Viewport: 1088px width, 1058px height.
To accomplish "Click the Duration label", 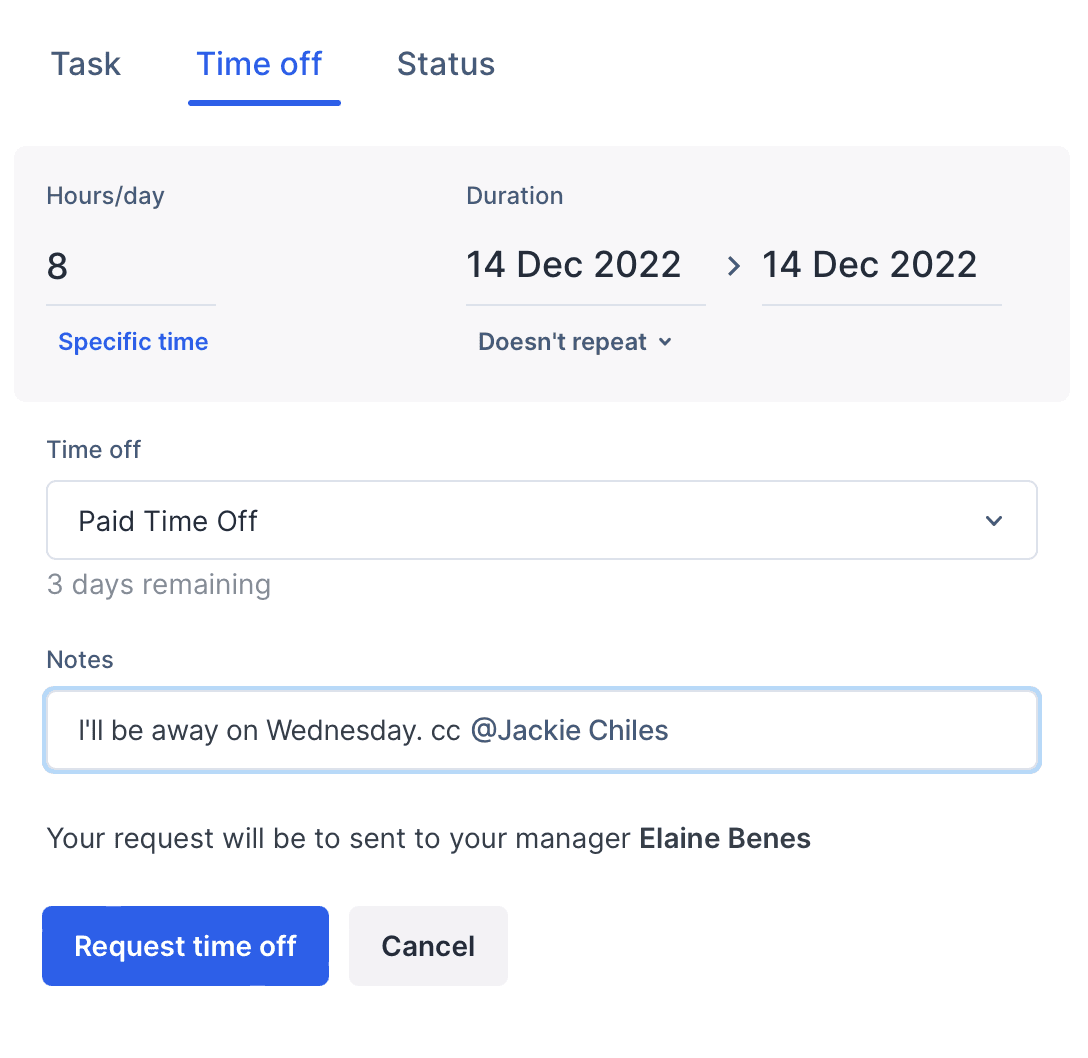I will click(515, 196).
